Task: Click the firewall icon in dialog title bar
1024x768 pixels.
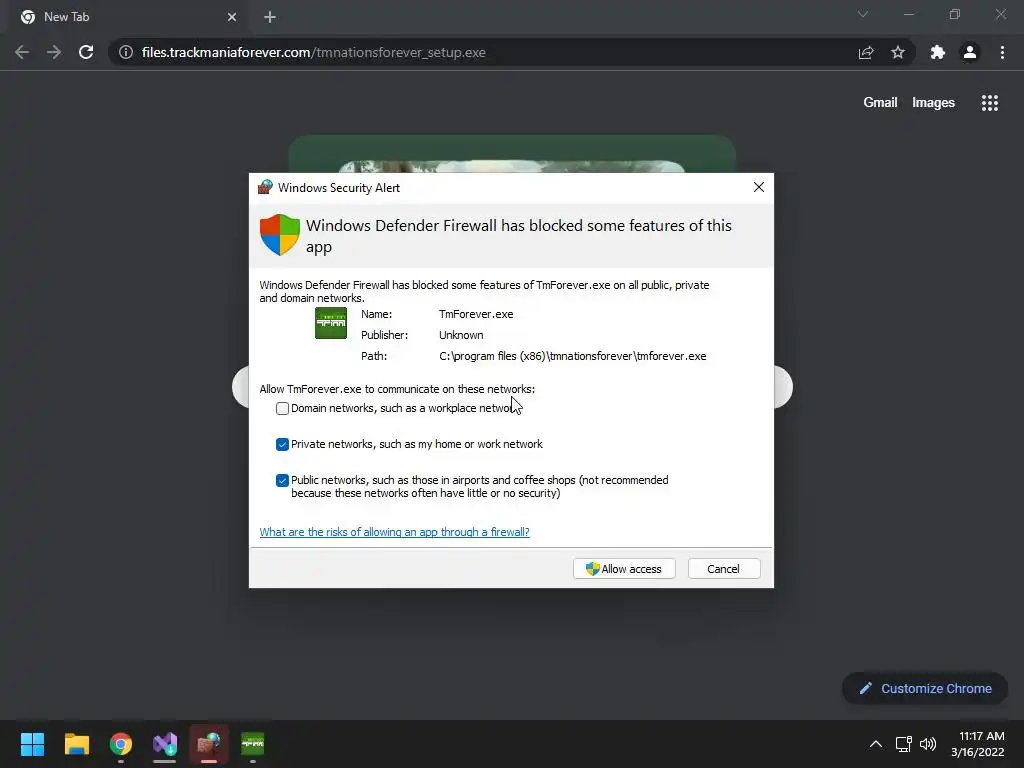Action: tap(265, 187)
